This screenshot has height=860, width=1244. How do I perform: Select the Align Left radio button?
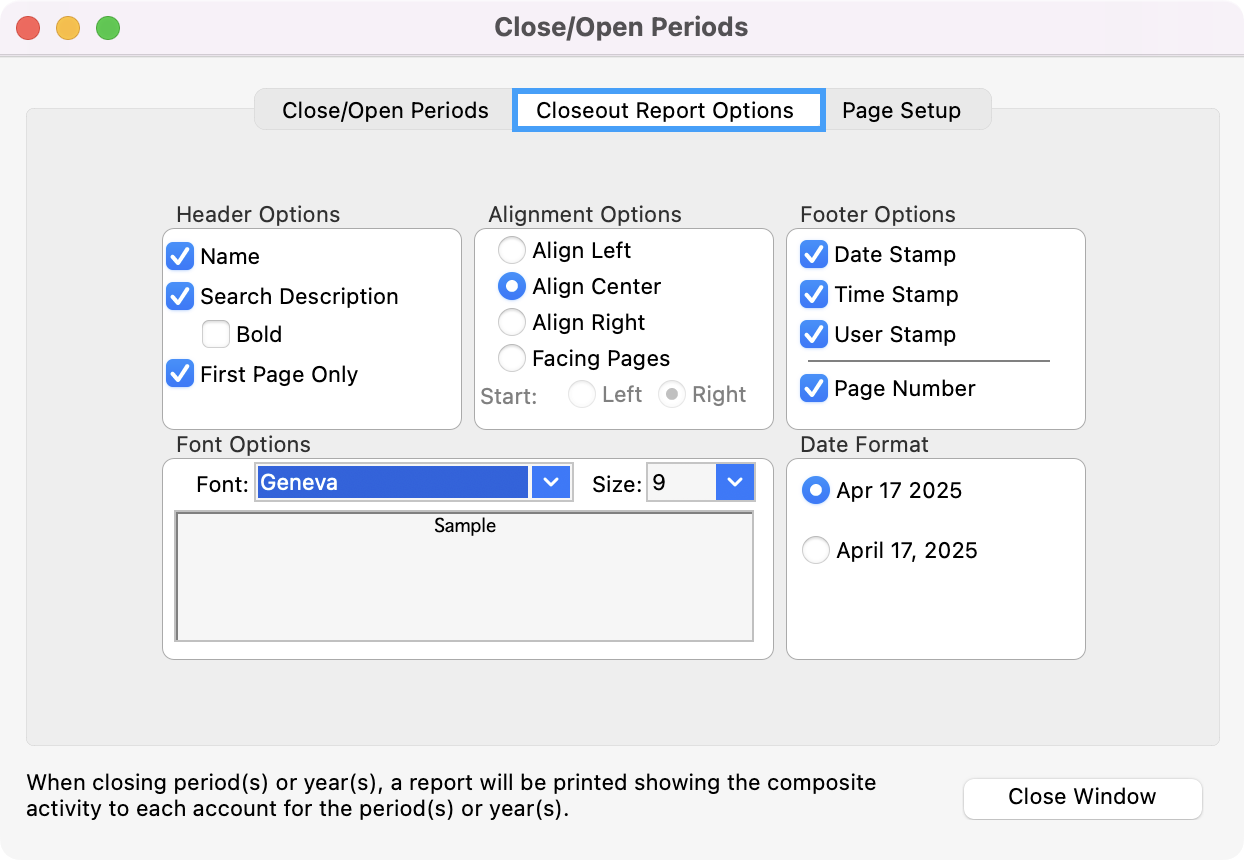coord(511,250)
